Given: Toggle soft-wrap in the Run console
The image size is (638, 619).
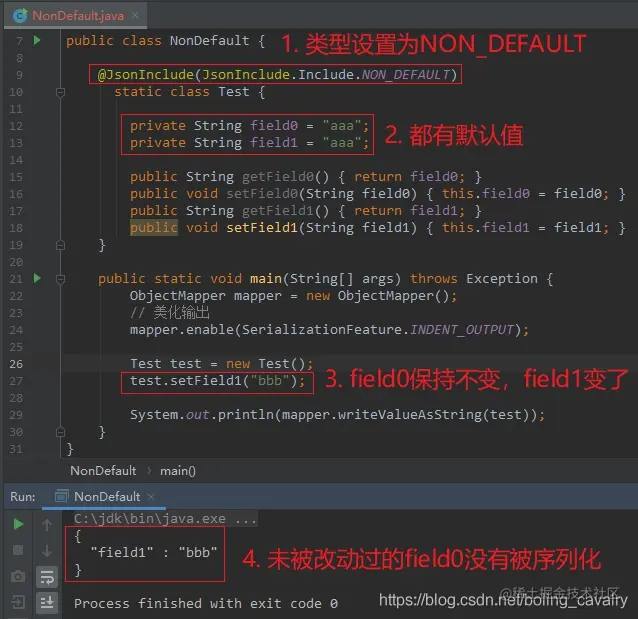Looking at the screenshot, I should point(47,577).
